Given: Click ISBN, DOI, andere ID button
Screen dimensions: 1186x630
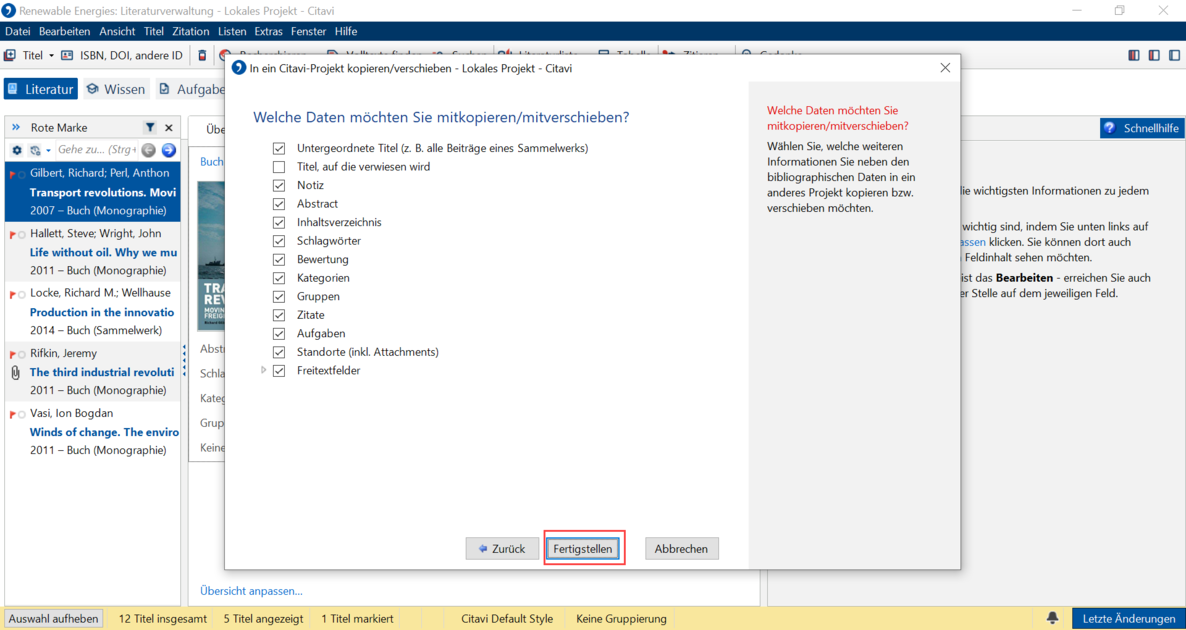Looking at the screenshot, I should [123, 55].
